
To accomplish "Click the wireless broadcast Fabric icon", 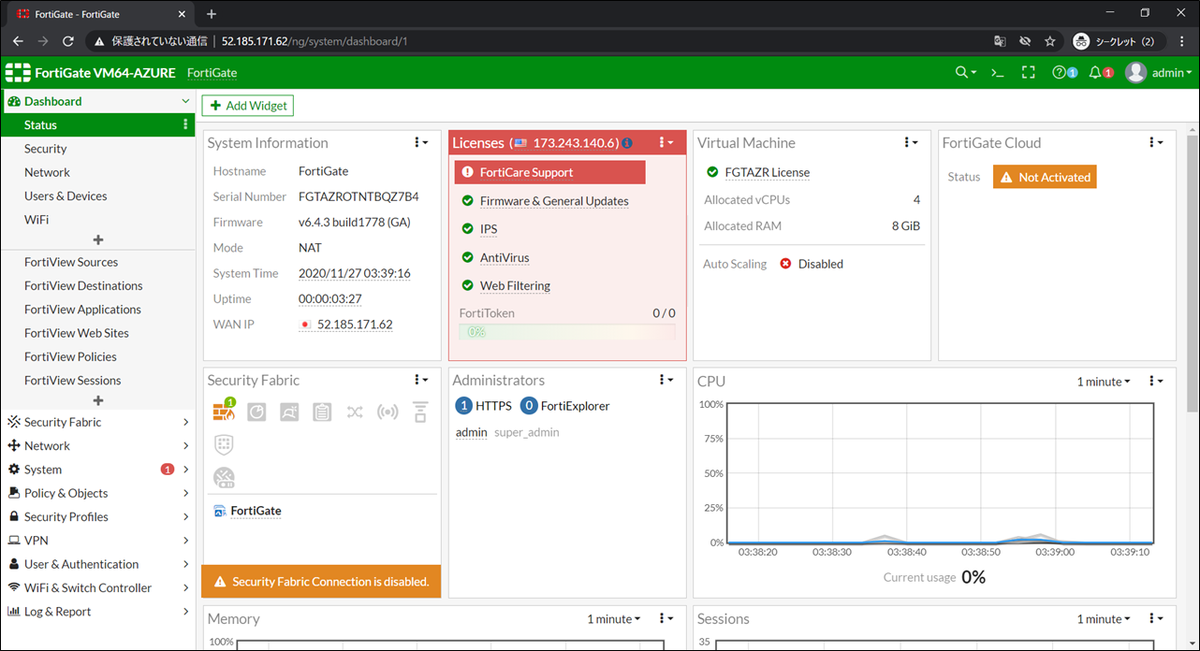I will point(388,411).
